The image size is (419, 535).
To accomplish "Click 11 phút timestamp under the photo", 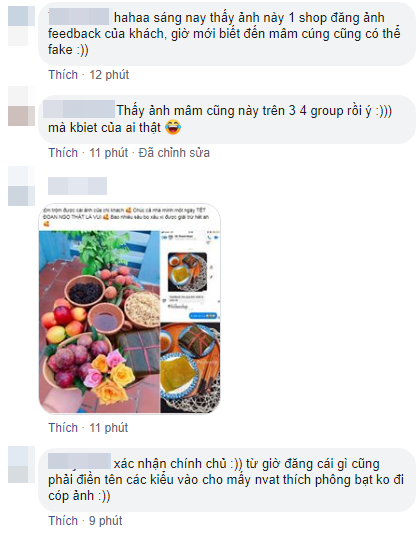I will pos(109,428).
